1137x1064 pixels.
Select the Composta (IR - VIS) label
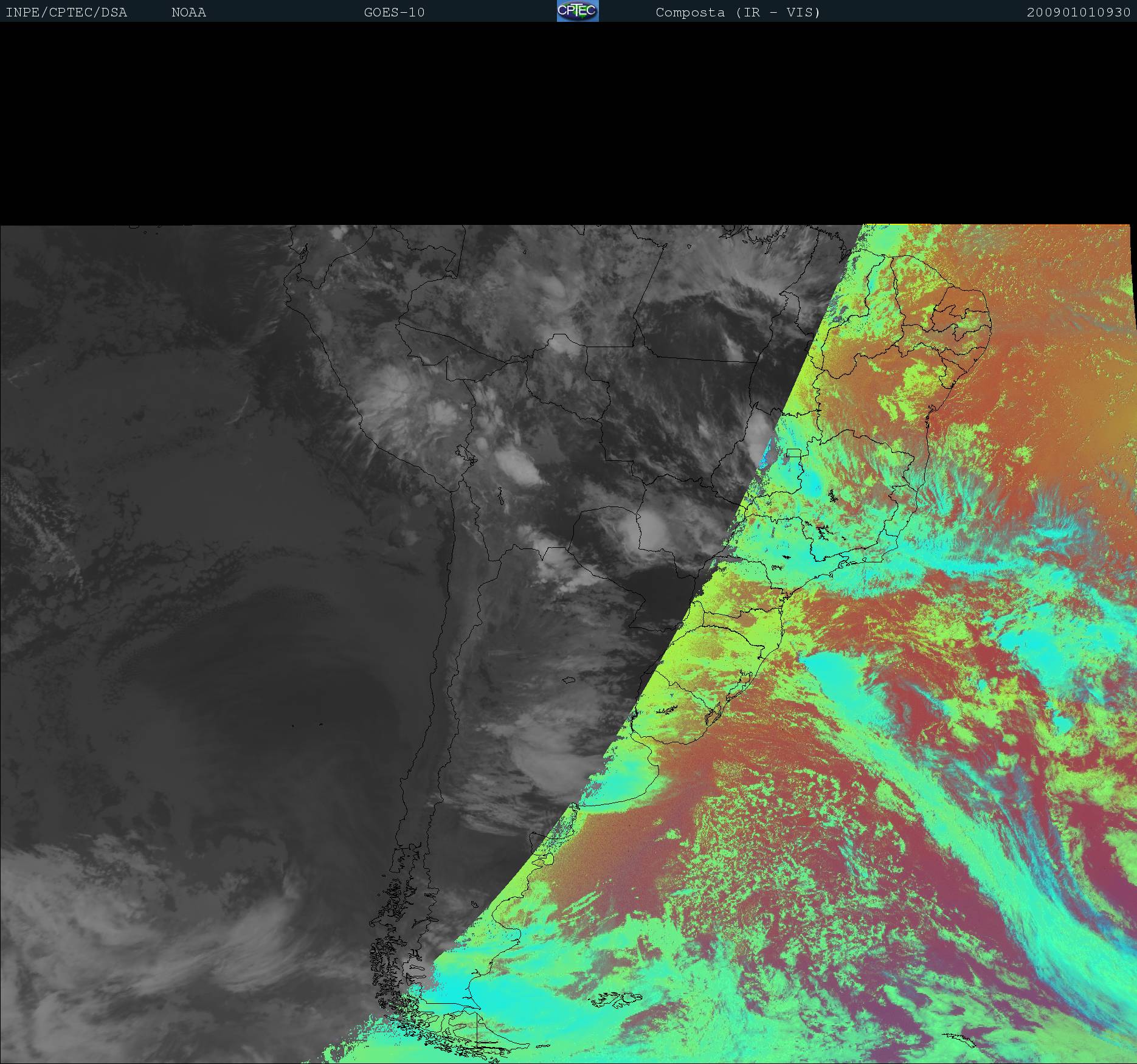738,13
